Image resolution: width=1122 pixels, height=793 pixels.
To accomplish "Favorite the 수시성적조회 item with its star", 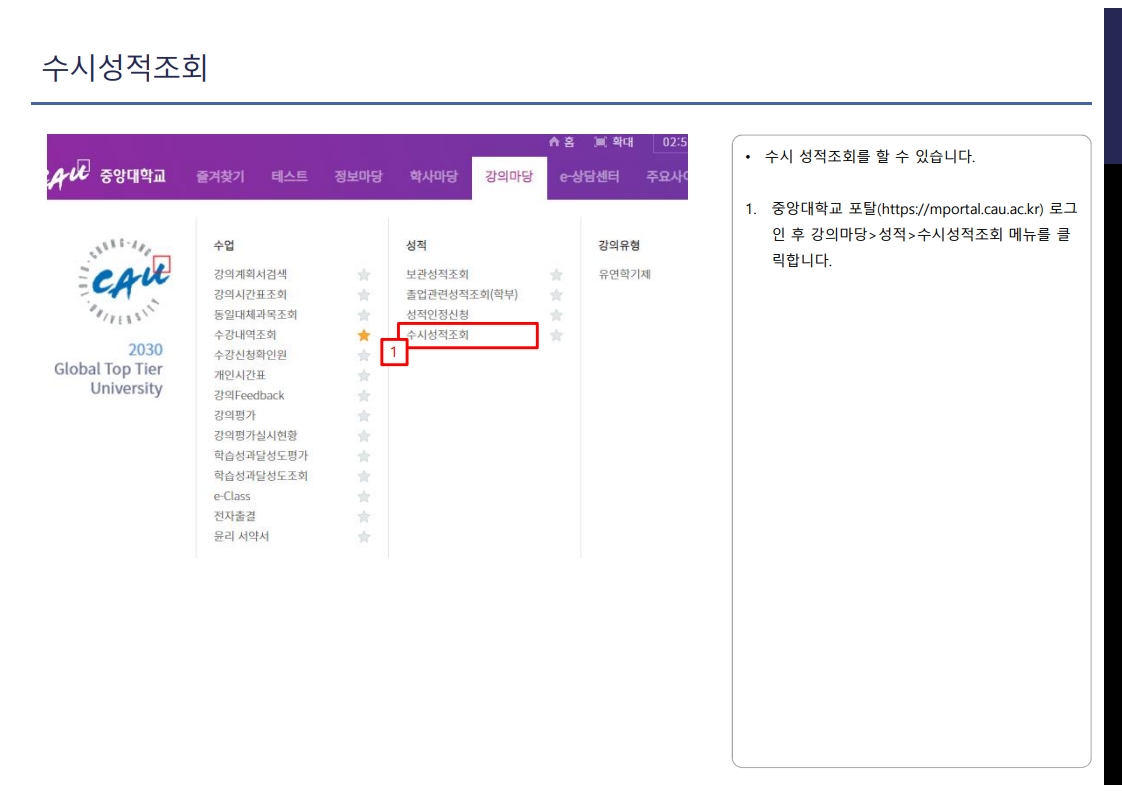I will pos(556,333).
